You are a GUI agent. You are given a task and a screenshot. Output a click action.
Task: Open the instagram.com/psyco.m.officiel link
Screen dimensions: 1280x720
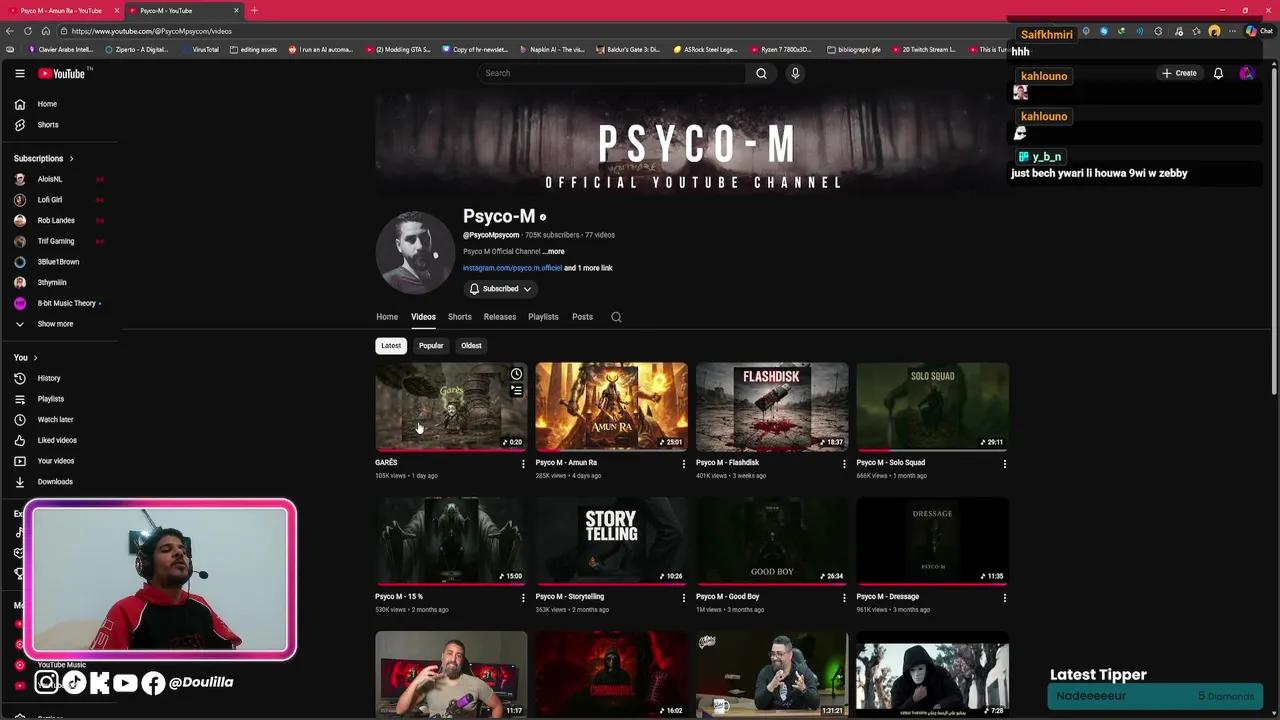512,268
